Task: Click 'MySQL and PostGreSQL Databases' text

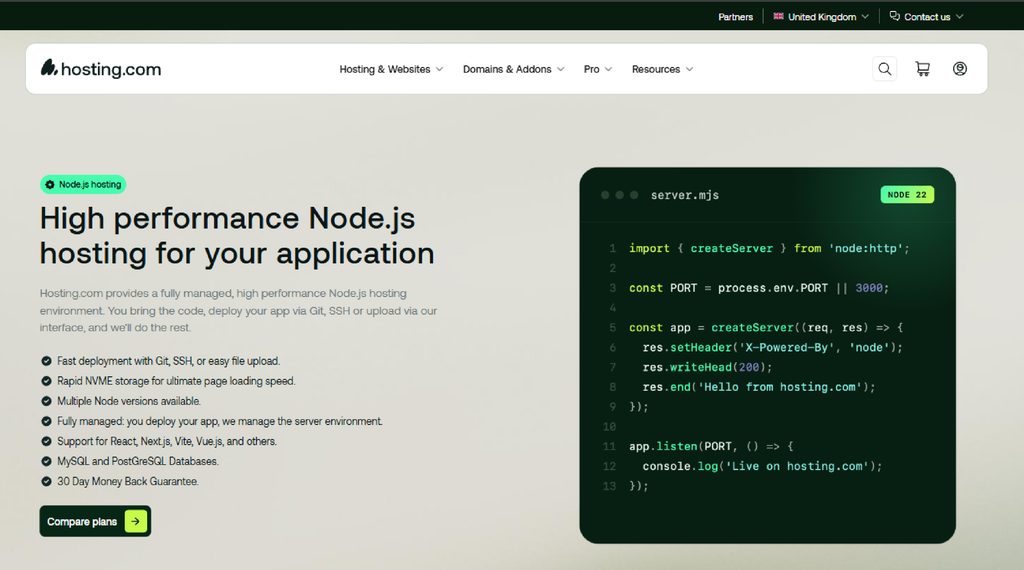Action: click(138, 461)
